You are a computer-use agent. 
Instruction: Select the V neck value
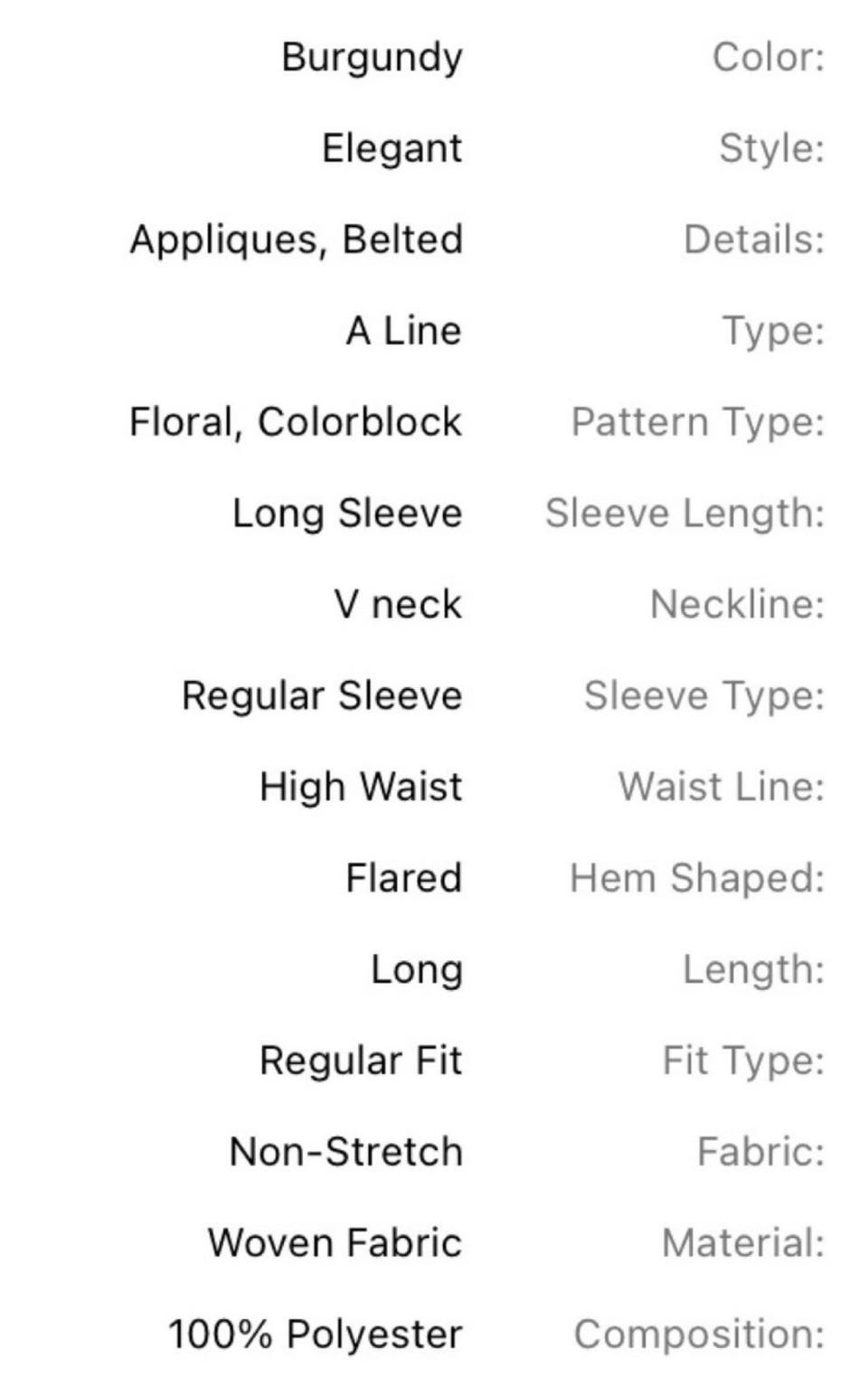point(398,604)
